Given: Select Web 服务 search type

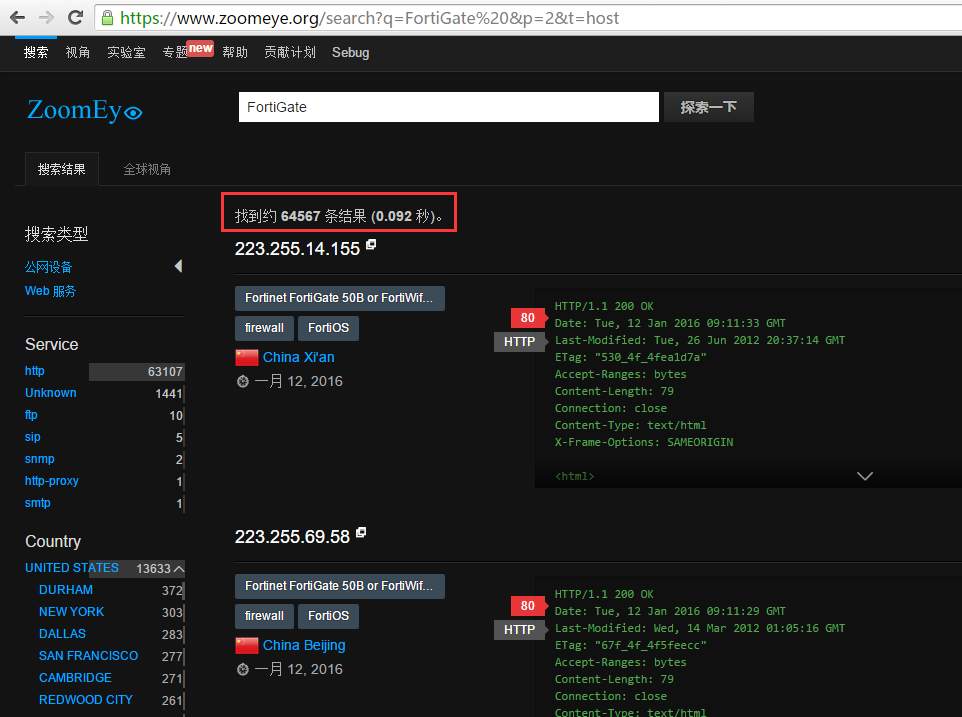Looking at the screenshot, I should point(50,291).
